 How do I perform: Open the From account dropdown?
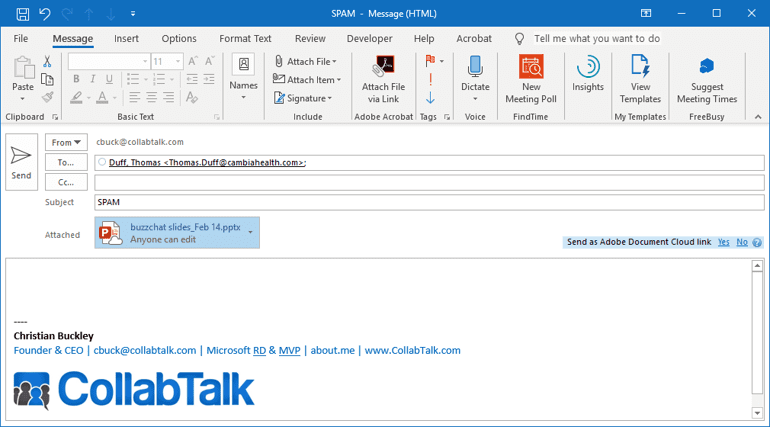(66, 142)
